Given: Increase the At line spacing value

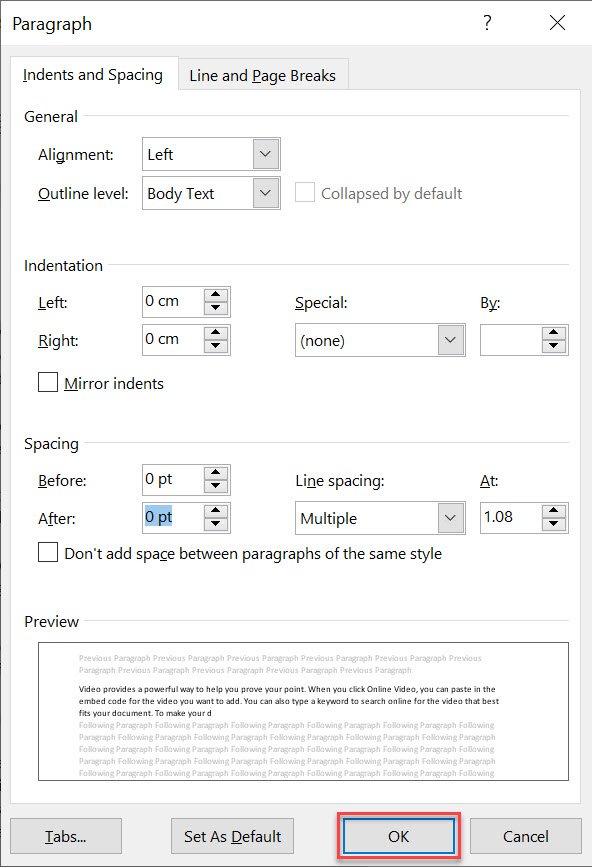Looking at the screenshot, I should coord(555,512).
